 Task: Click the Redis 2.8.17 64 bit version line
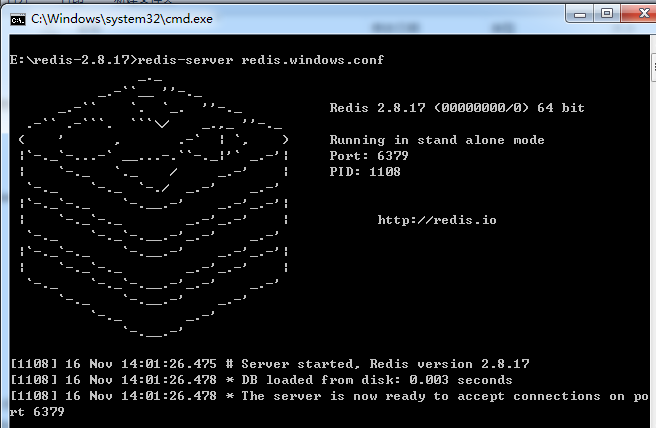point(457,108)
